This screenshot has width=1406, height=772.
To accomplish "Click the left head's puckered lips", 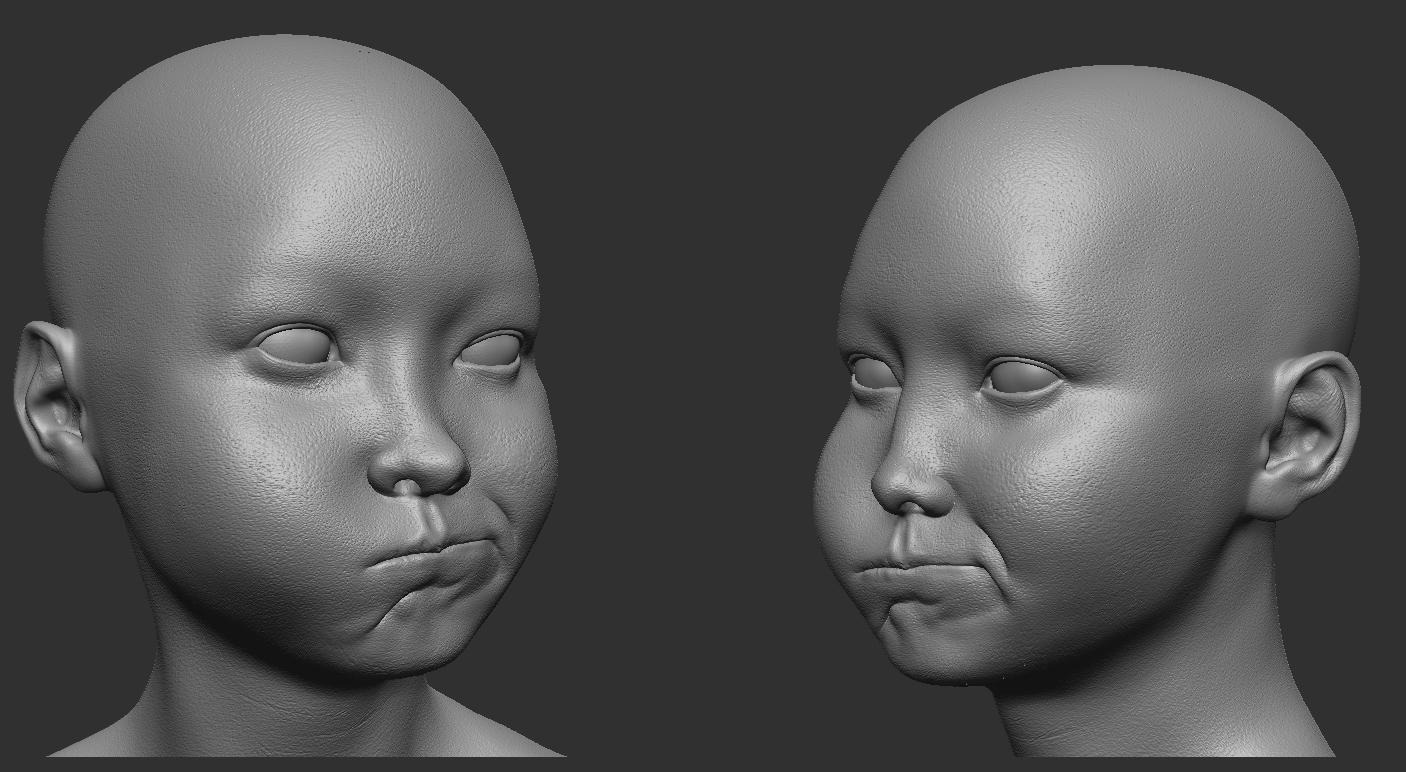I will 435,555.
